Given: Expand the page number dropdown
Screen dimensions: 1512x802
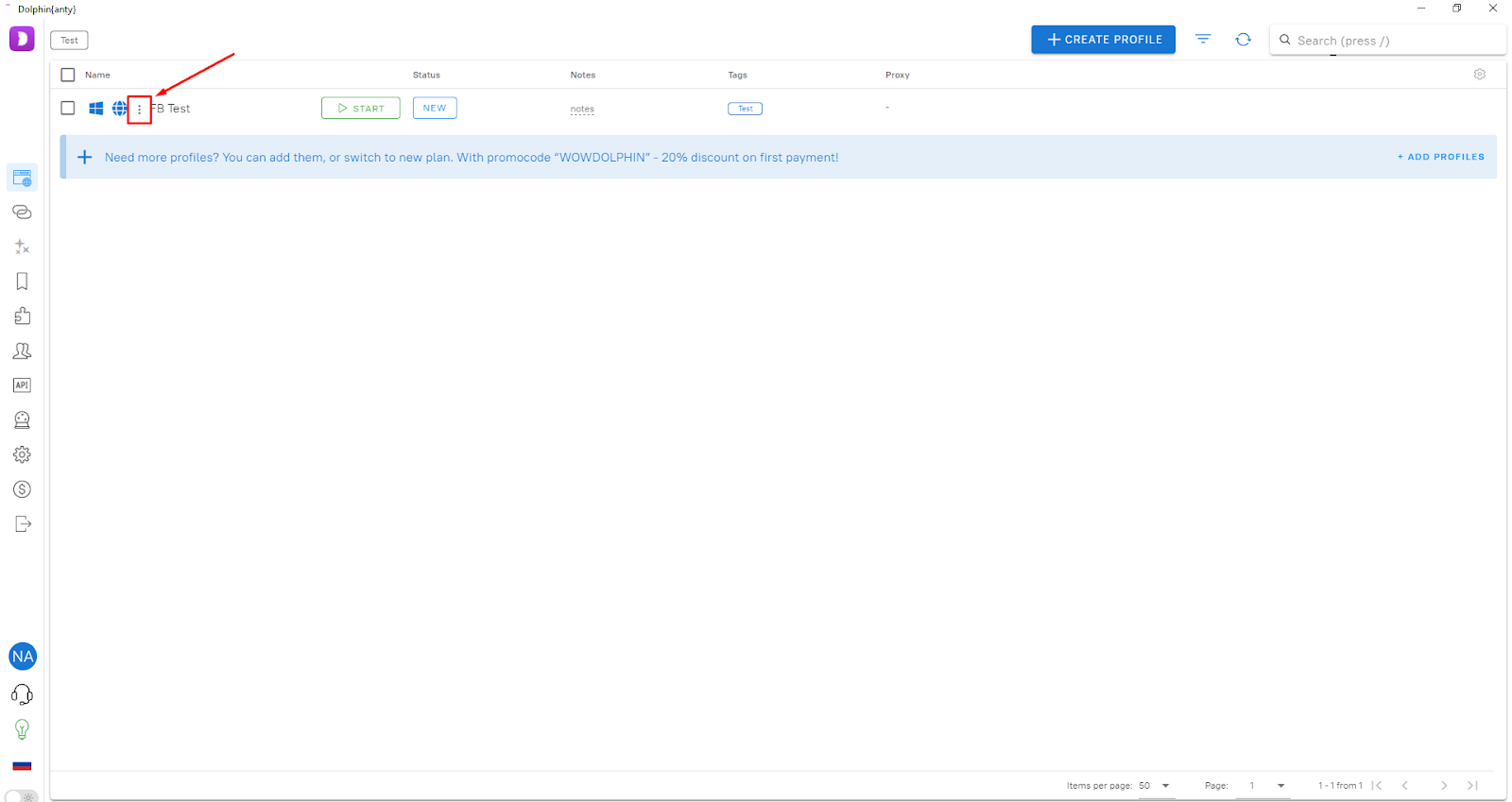Looking at the screenshot, I should tap(1263, 786).
